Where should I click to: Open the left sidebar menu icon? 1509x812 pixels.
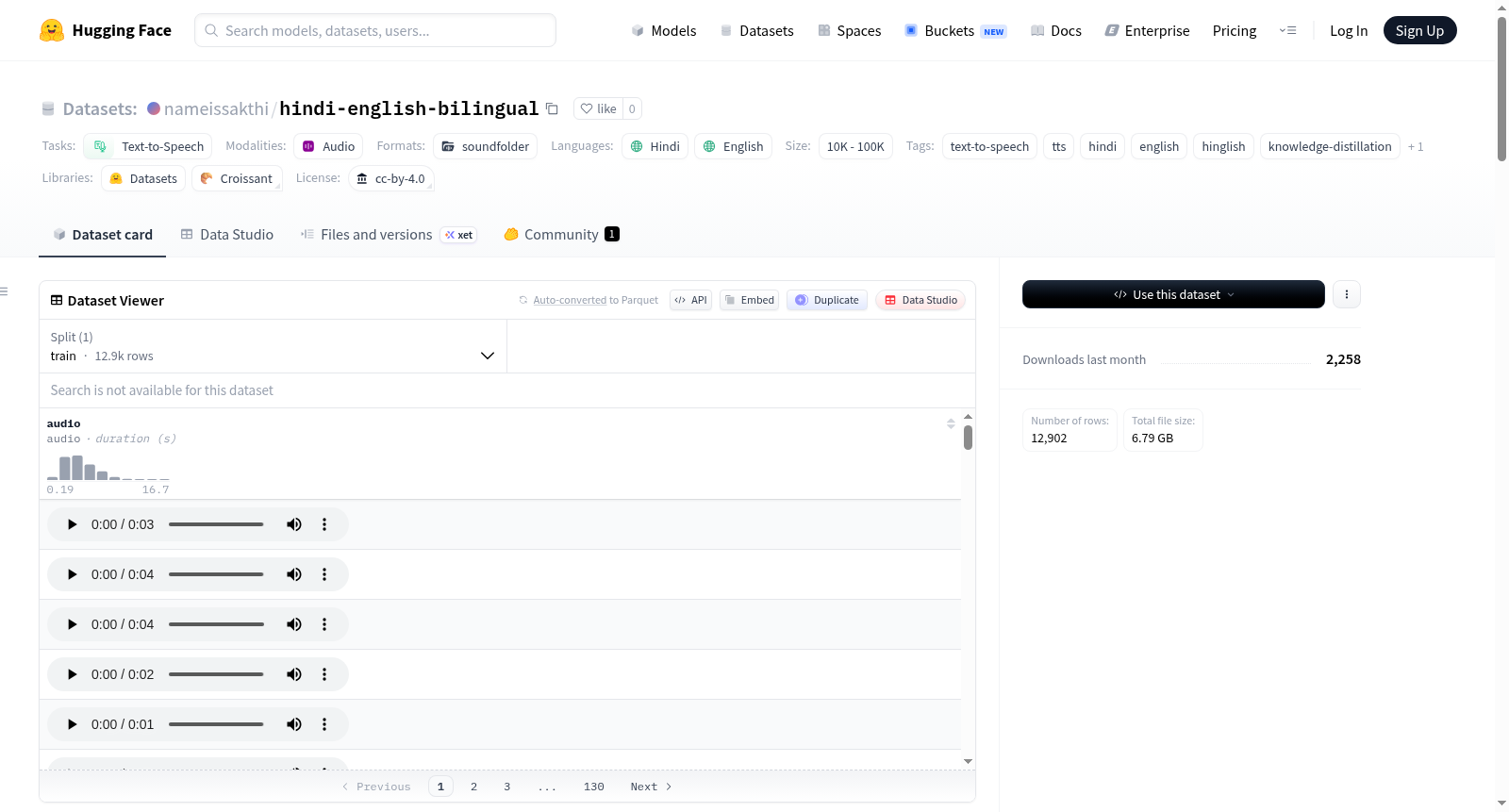pos(4,291)
